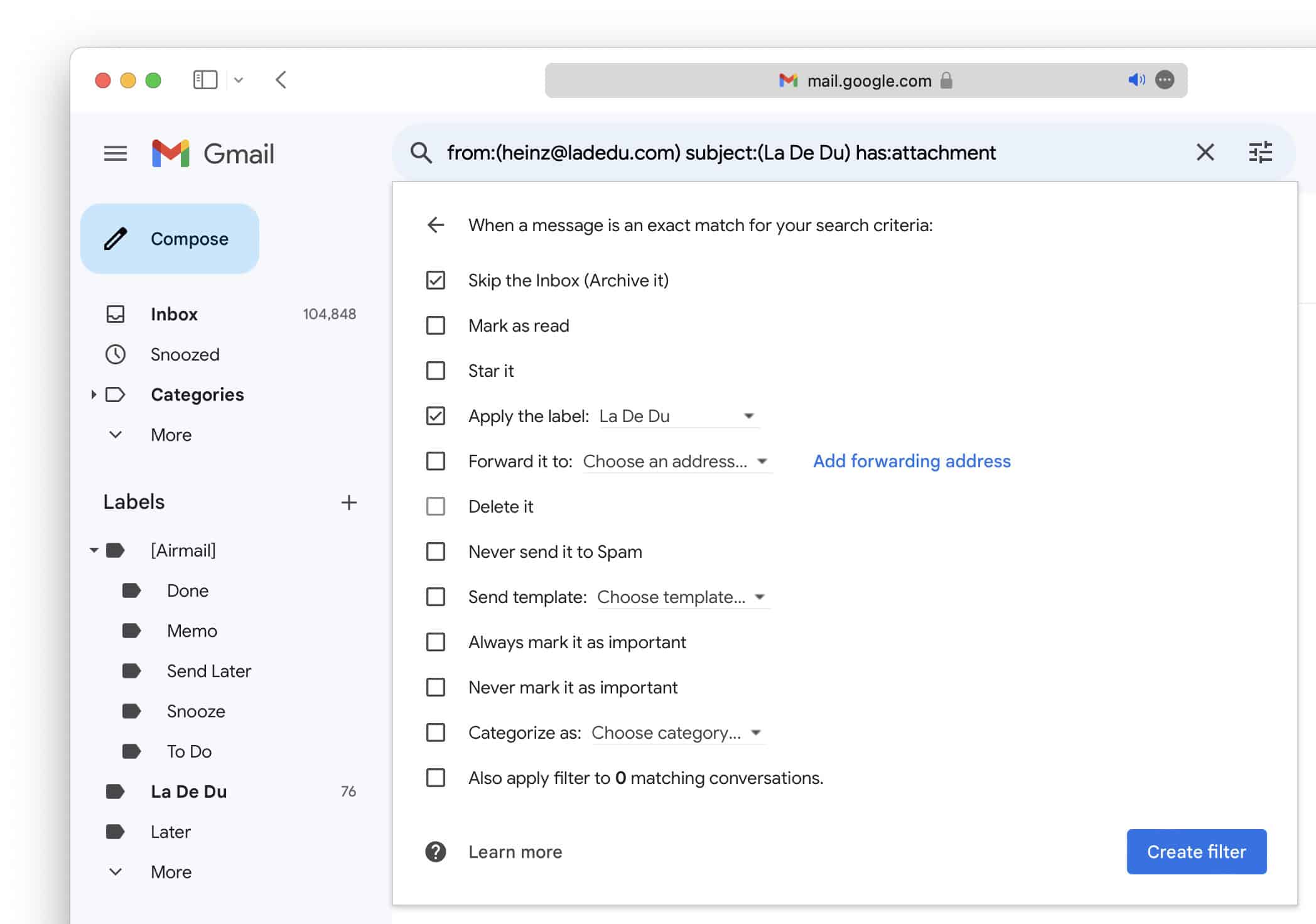The height and width of the screenshot is (924, 1316).
Task: Check Never send it to Spam
Action: pos(436,552)
